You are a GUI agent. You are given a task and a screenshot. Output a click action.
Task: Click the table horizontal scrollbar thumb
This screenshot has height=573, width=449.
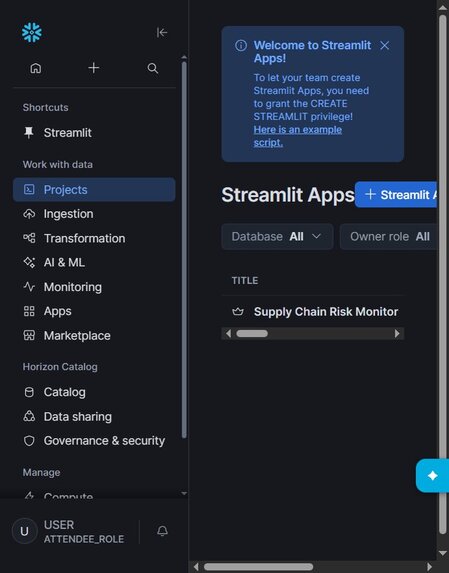(x=252, y=333)
